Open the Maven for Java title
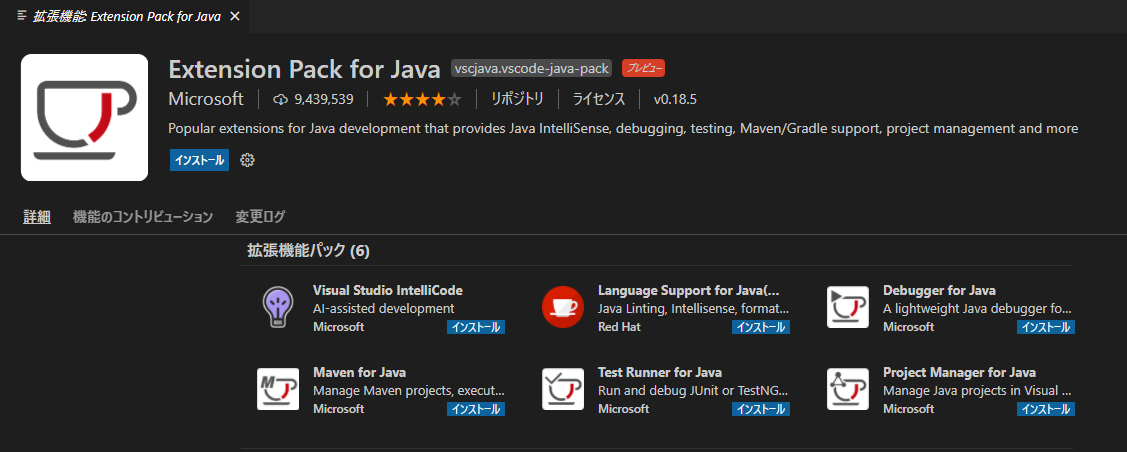 coord(359,372)
